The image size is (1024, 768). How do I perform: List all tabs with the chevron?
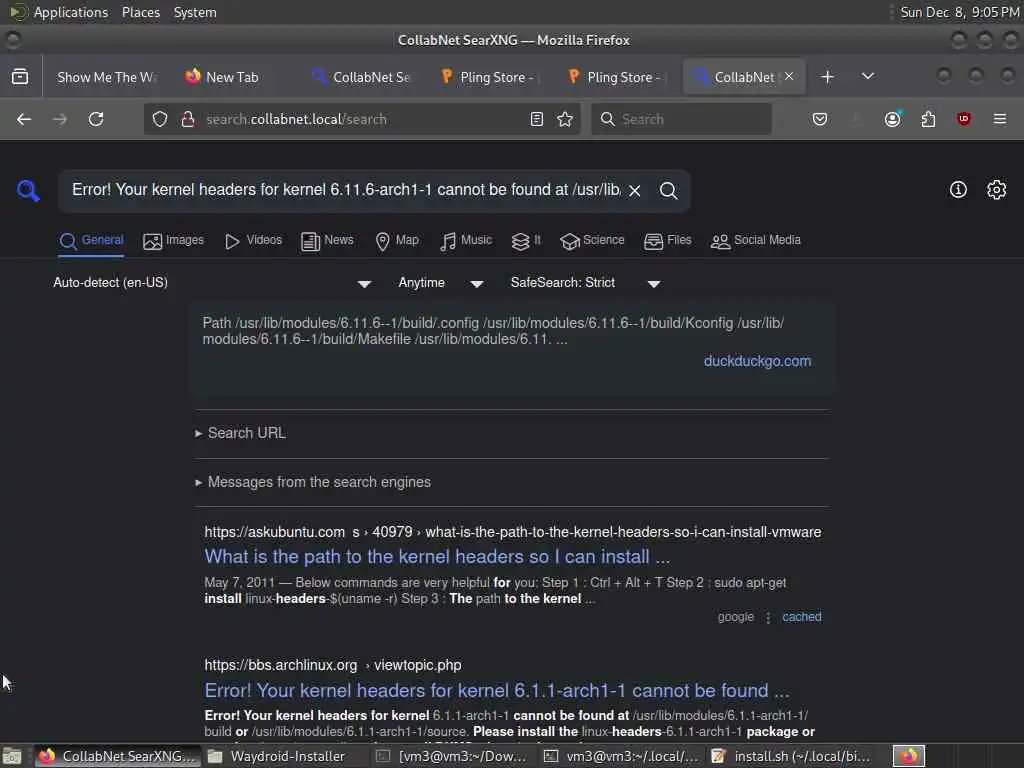tap(868, 76)
